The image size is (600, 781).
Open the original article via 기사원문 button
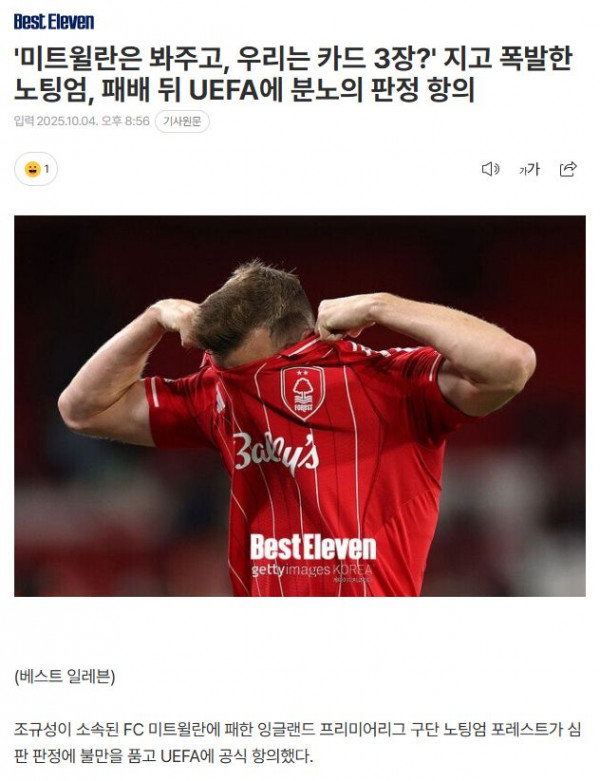tap(182, 121)
